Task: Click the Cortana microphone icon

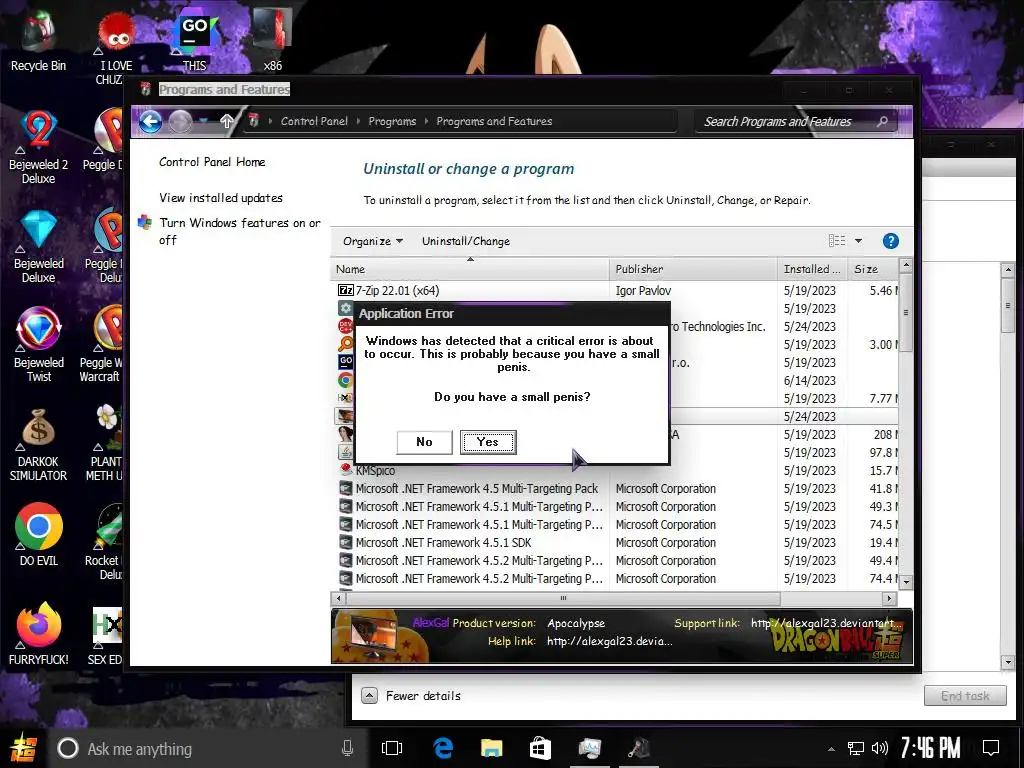Action: (347, 748)
